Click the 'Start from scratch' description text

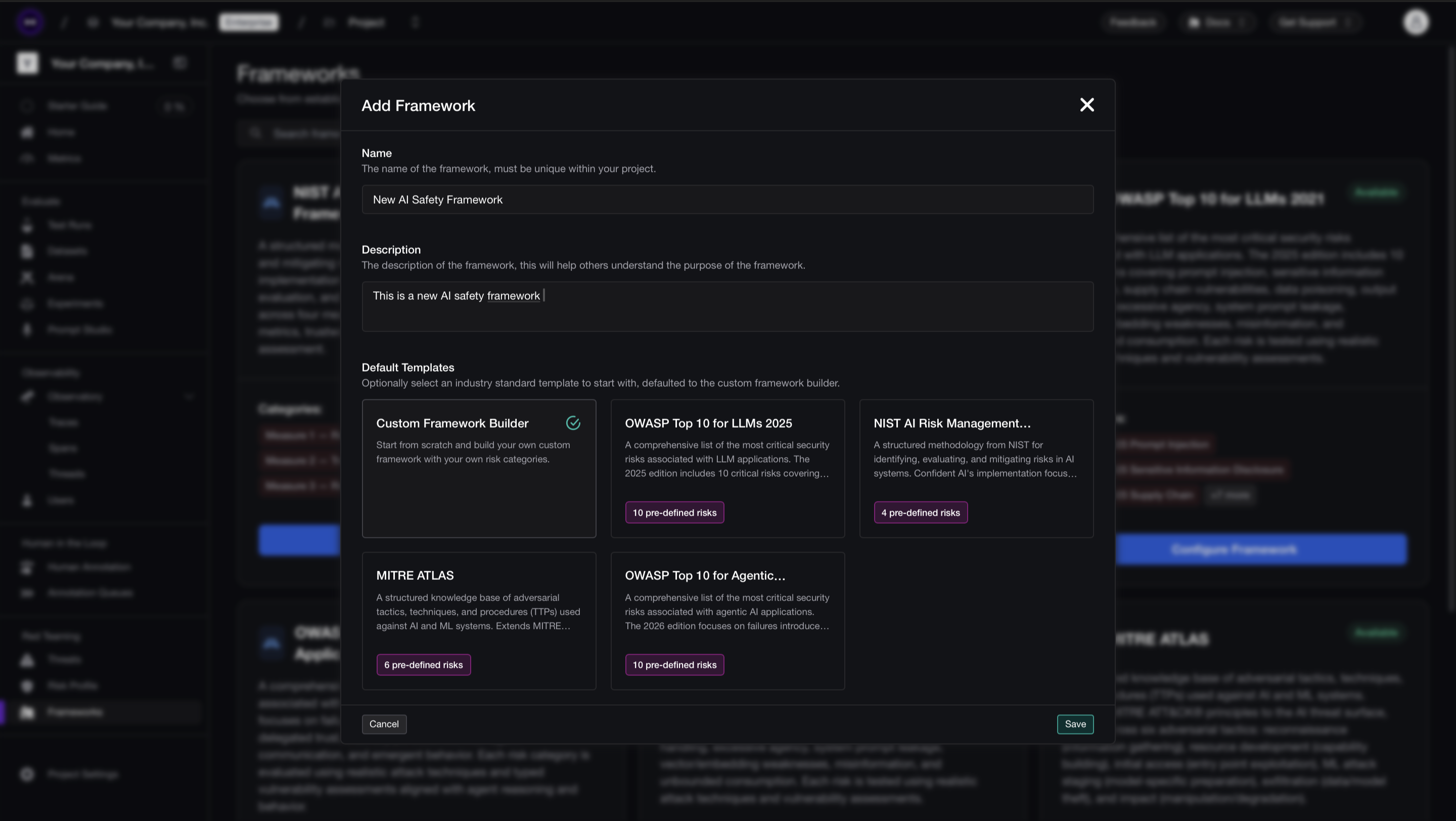click(473, 452)
